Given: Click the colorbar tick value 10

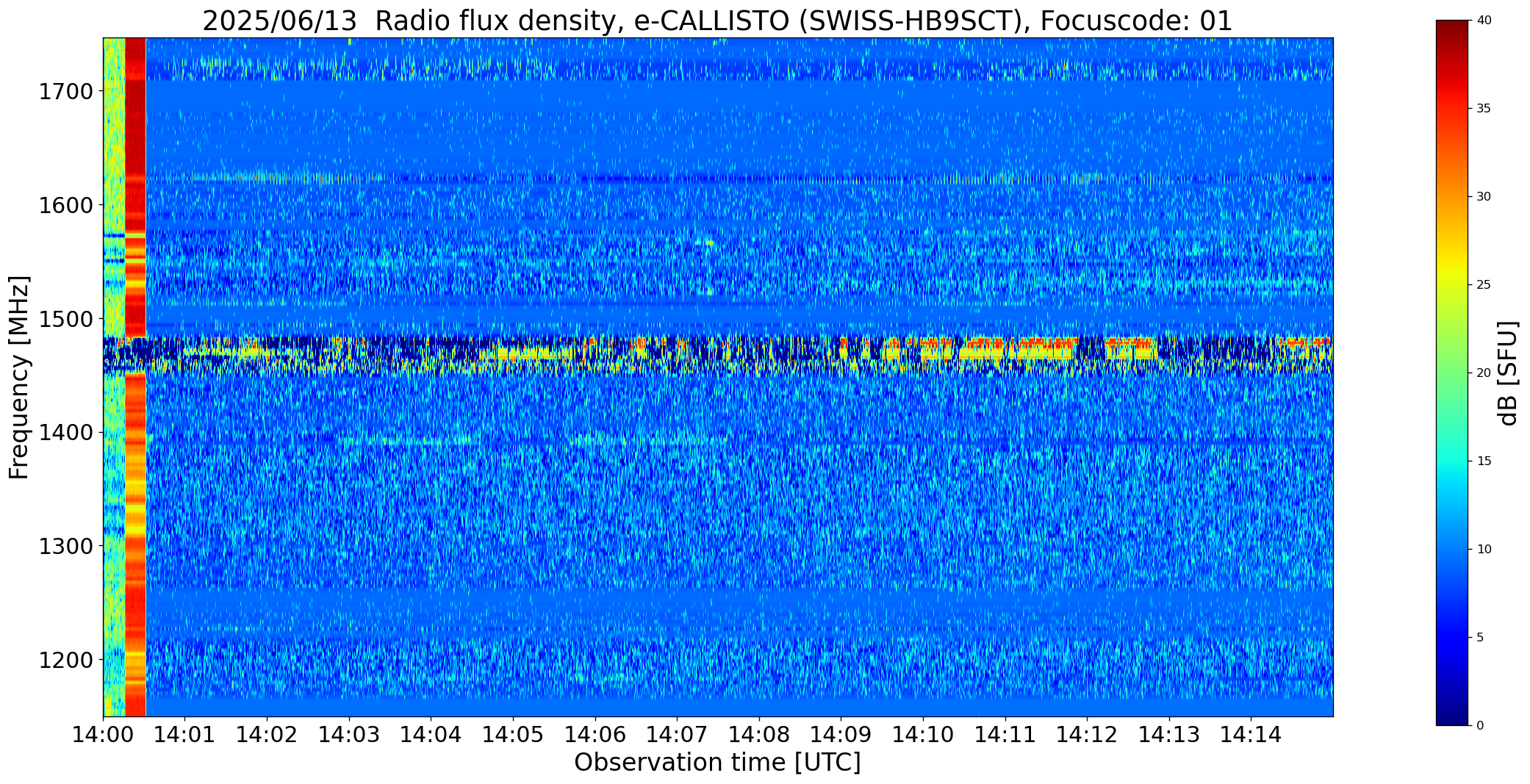Looking at the screenshot, I should click(x=1484, y=550).
